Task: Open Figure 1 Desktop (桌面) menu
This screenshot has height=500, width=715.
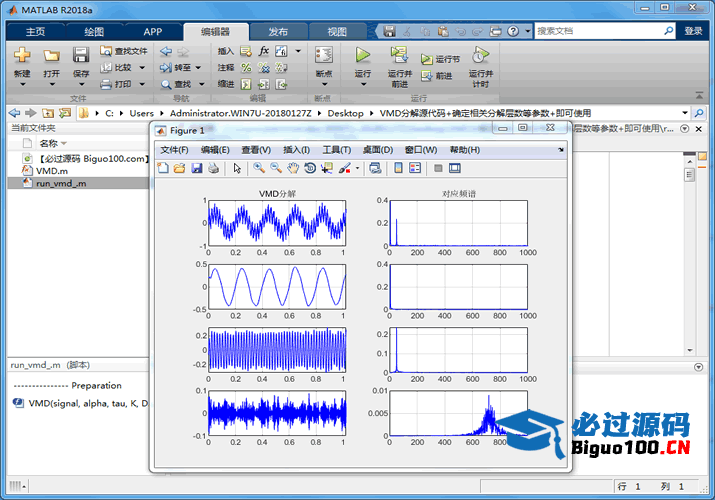Action: 378,150
